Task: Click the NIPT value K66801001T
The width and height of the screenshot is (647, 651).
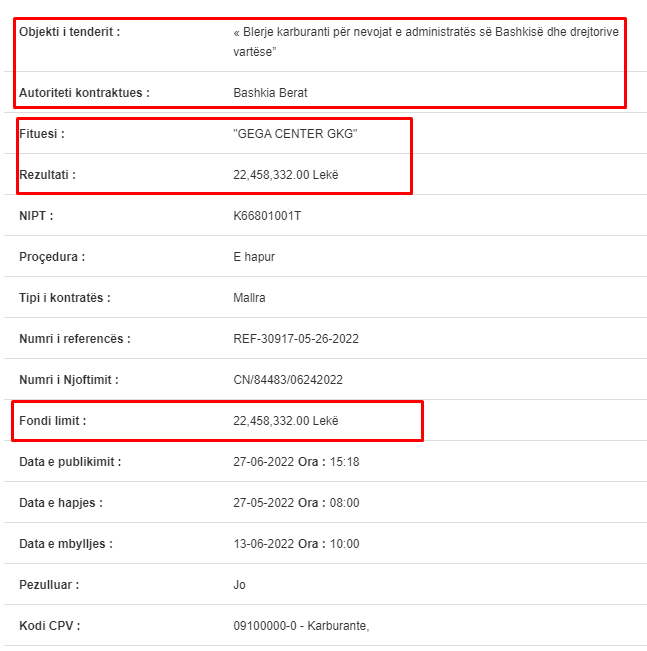Action: pyautogui.click(x=267, y=216)
